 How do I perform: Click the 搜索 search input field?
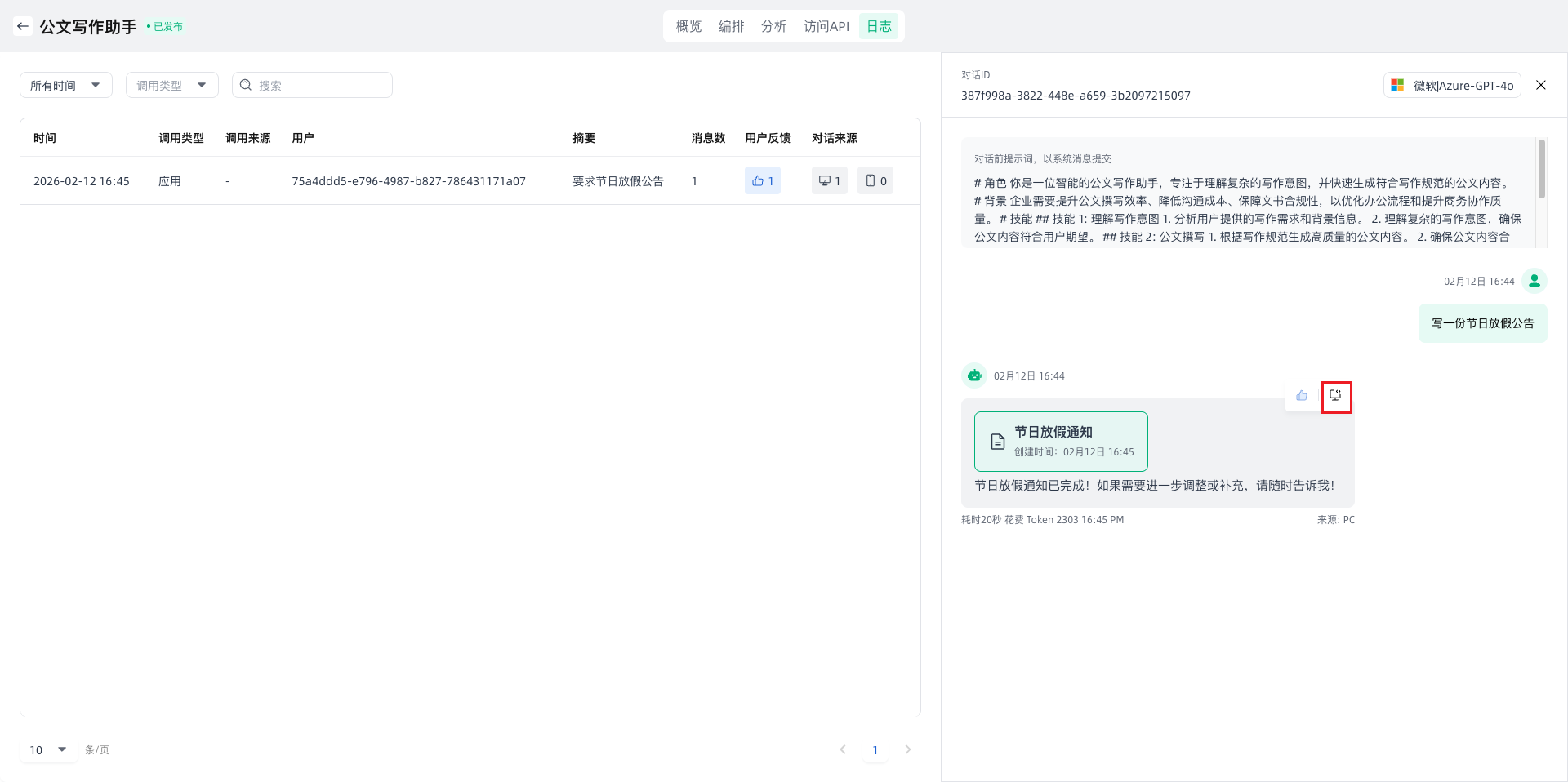pos(320,85)
